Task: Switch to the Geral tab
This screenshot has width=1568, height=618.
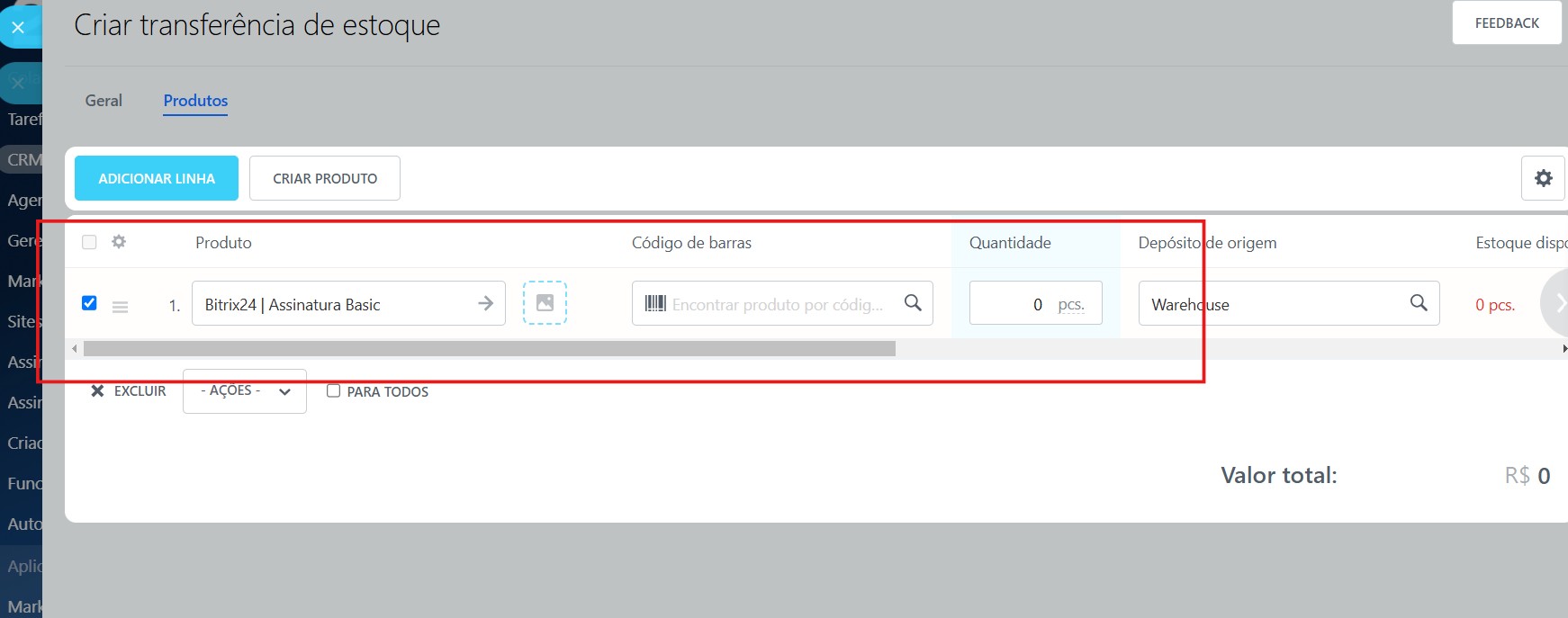Action: [104, 101]
